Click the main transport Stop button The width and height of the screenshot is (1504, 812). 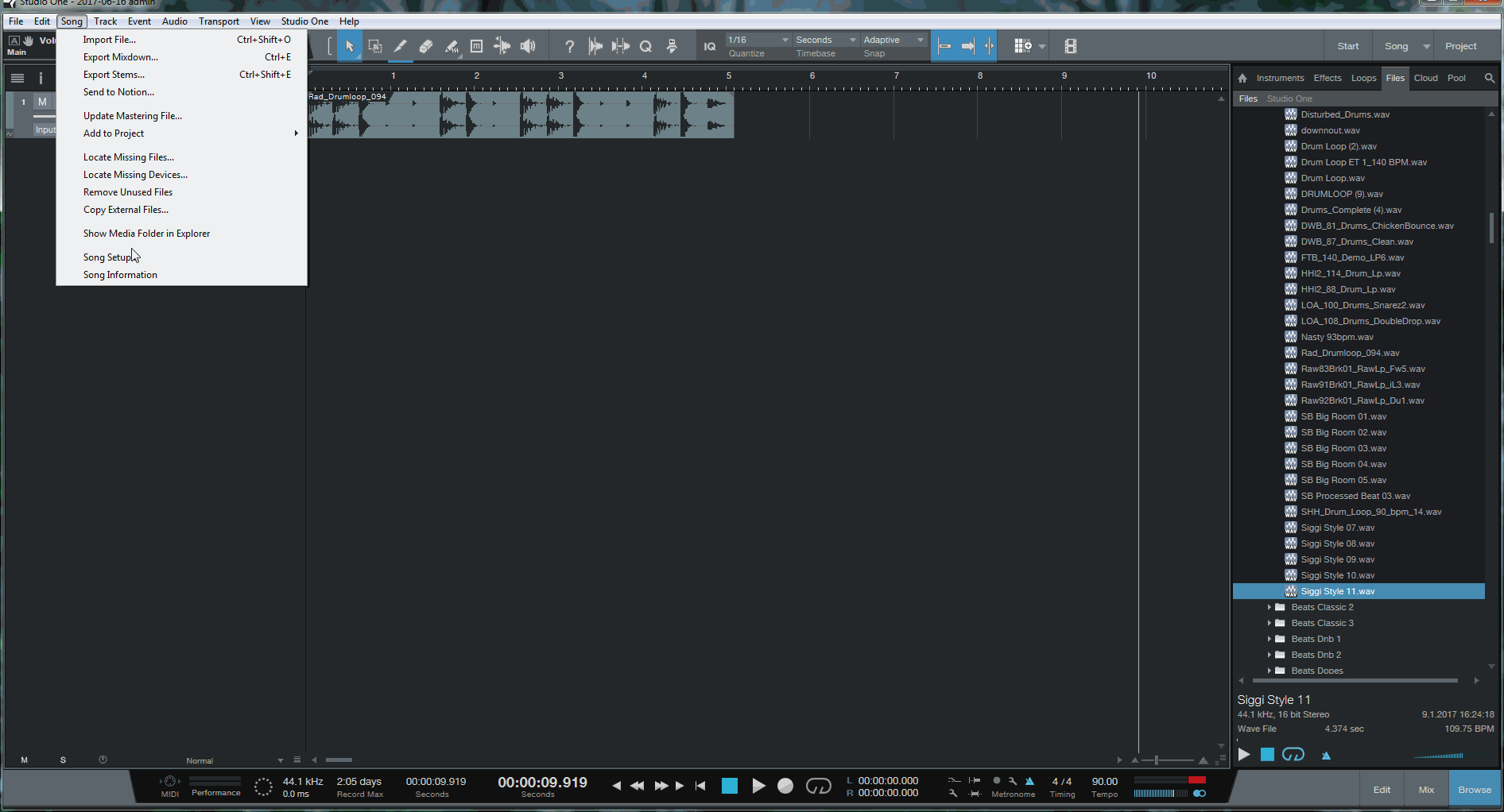[x=729, y=786]
